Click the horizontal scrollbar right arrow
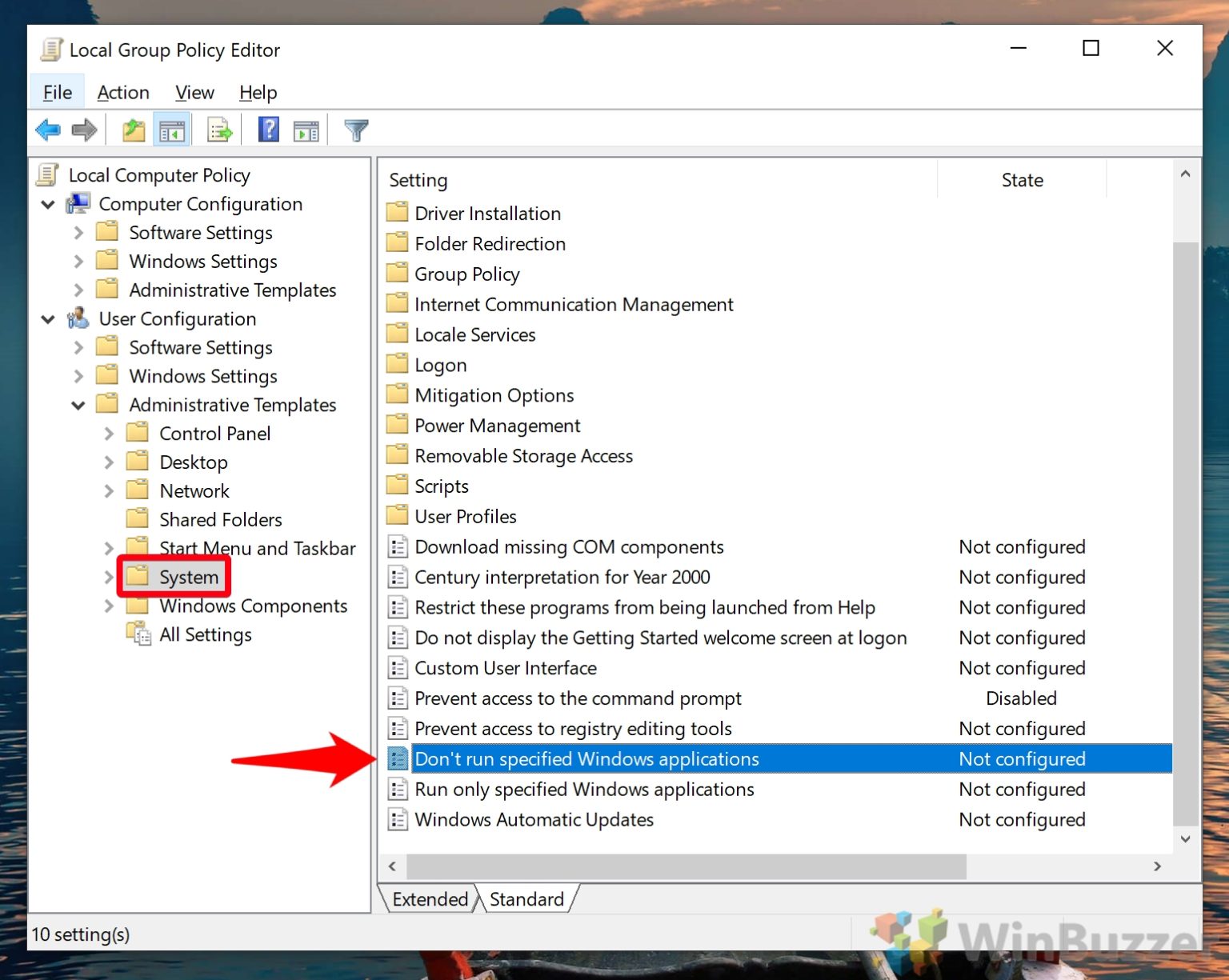This screenshot has height=980, width=1229. (1158, 866)
